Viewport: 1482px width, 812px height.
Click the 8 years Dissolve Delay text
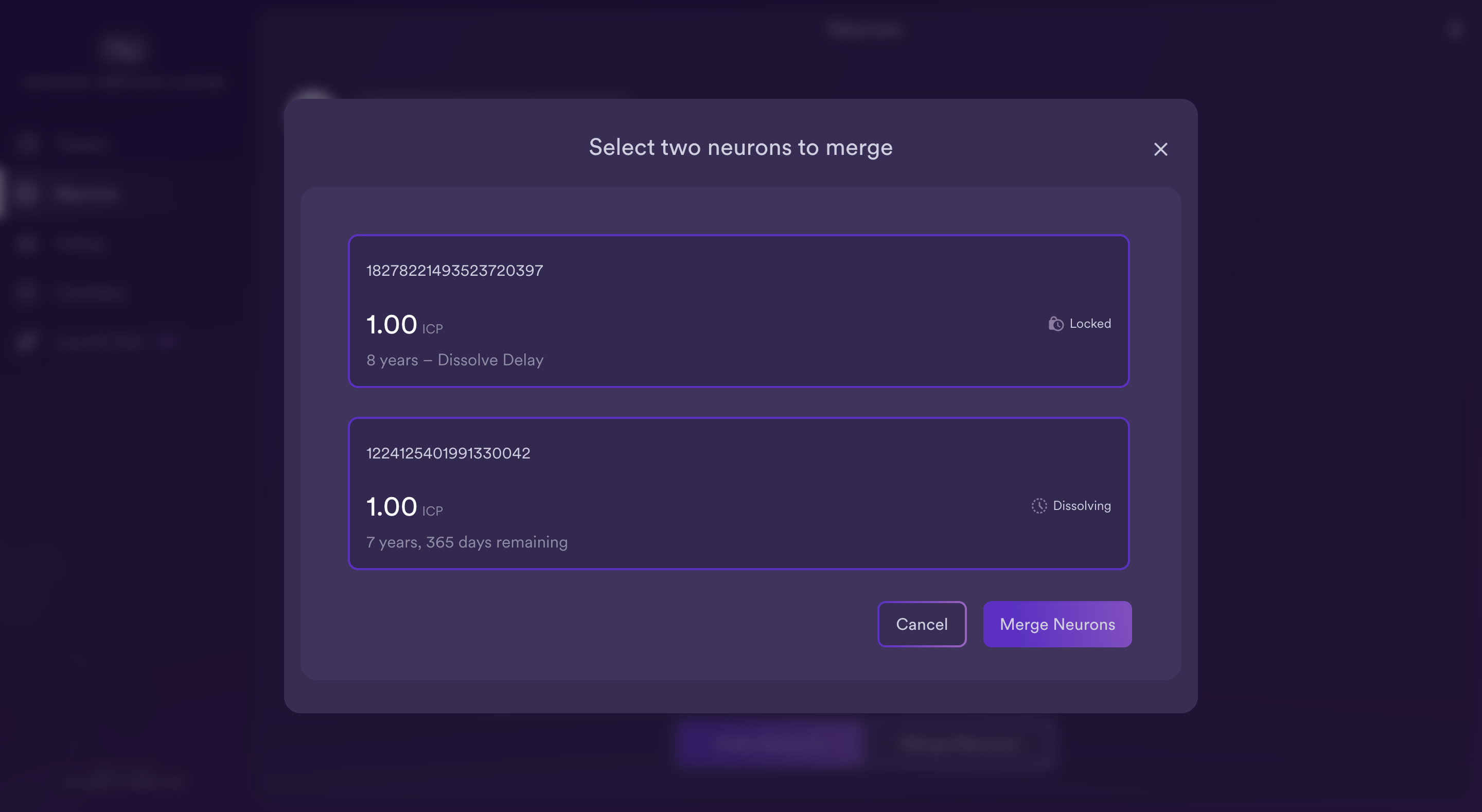pyautogui.click(x=454, y=360)
